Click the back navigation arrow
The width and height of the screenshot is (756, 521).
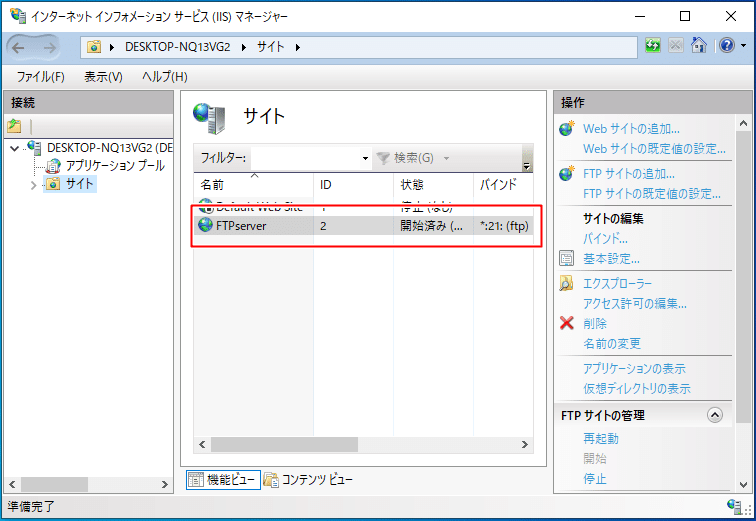click(x=18, y=47)
